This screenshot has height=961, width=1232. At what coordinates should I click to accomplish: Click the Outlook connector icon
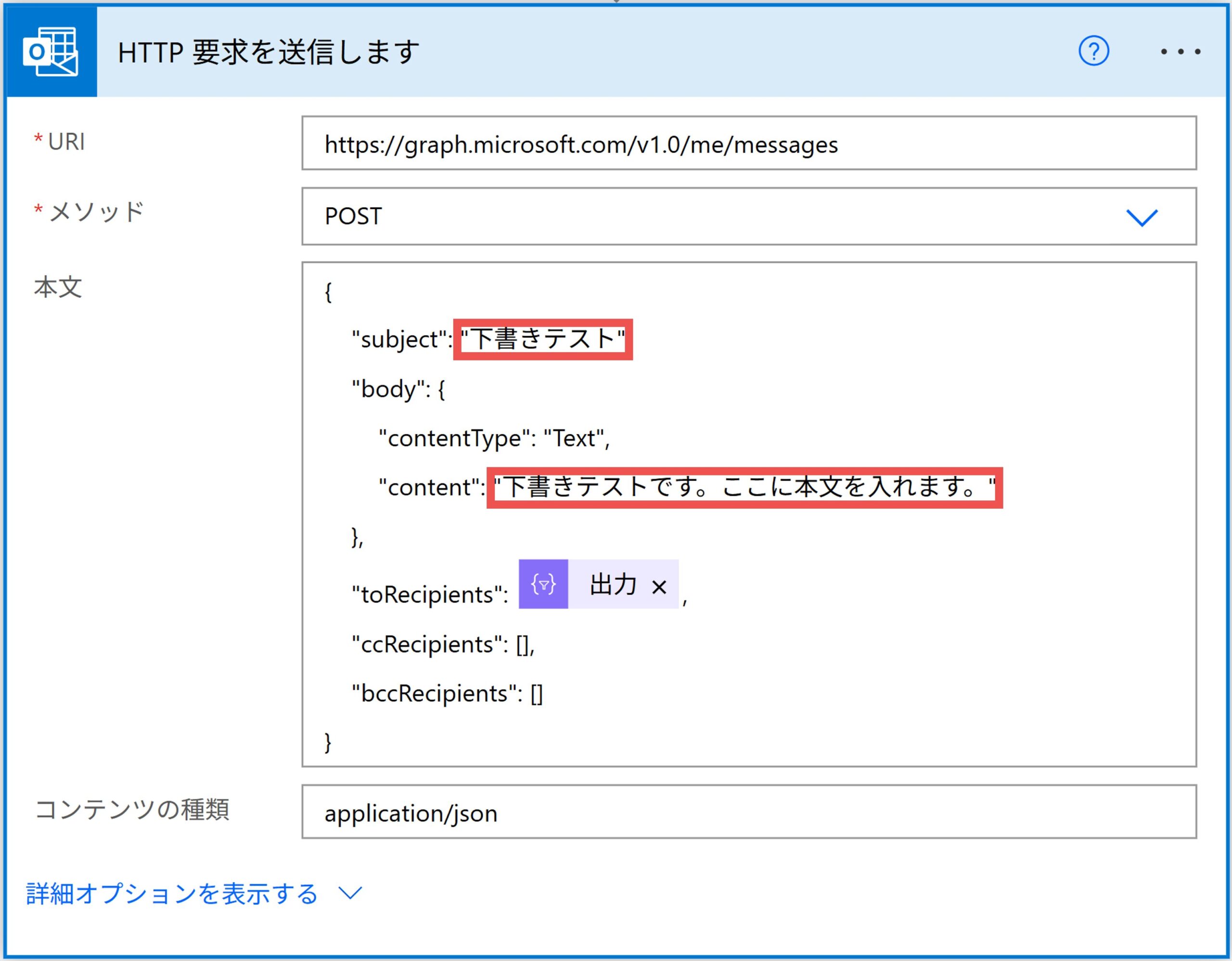point(51,51)
